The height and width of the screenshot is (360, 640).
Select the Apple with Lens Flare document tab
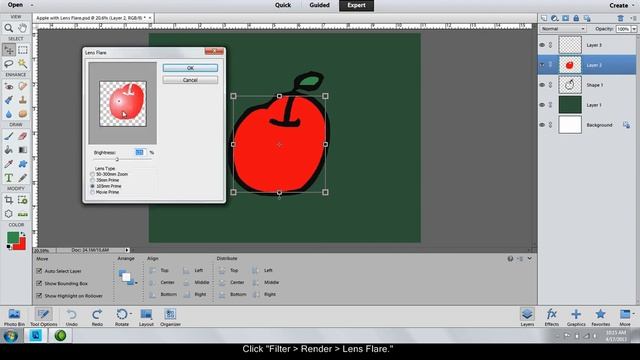[93, 18]
